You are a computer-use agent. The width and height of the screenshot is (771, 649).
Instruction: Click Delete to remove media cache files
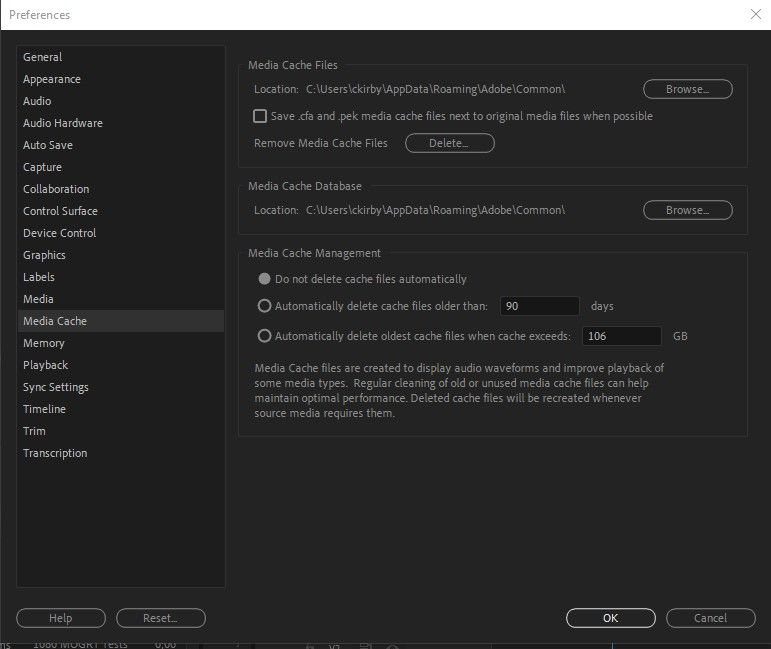449,143
